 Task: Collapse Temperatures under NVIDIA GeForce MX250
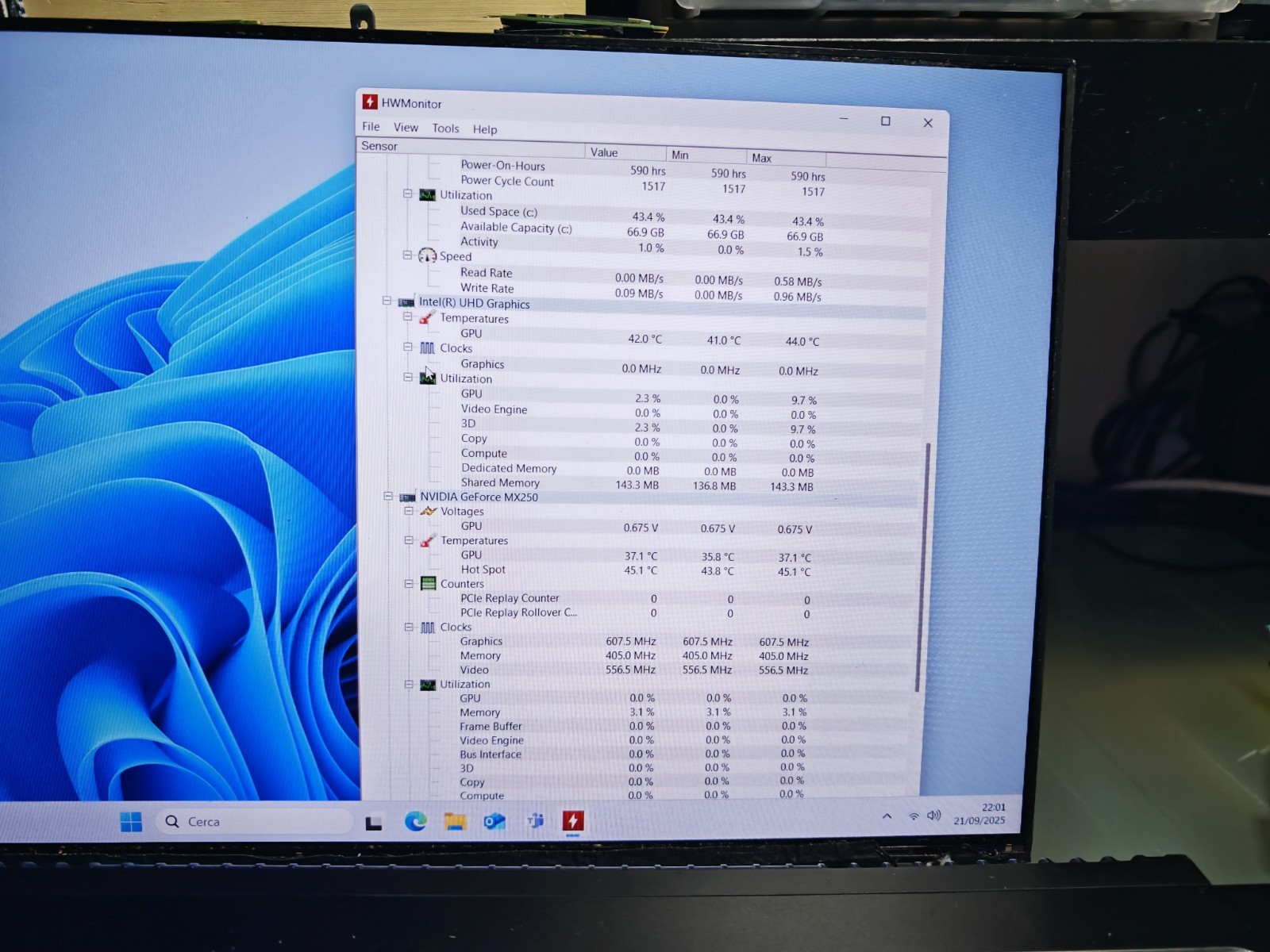tap(409, 540)
